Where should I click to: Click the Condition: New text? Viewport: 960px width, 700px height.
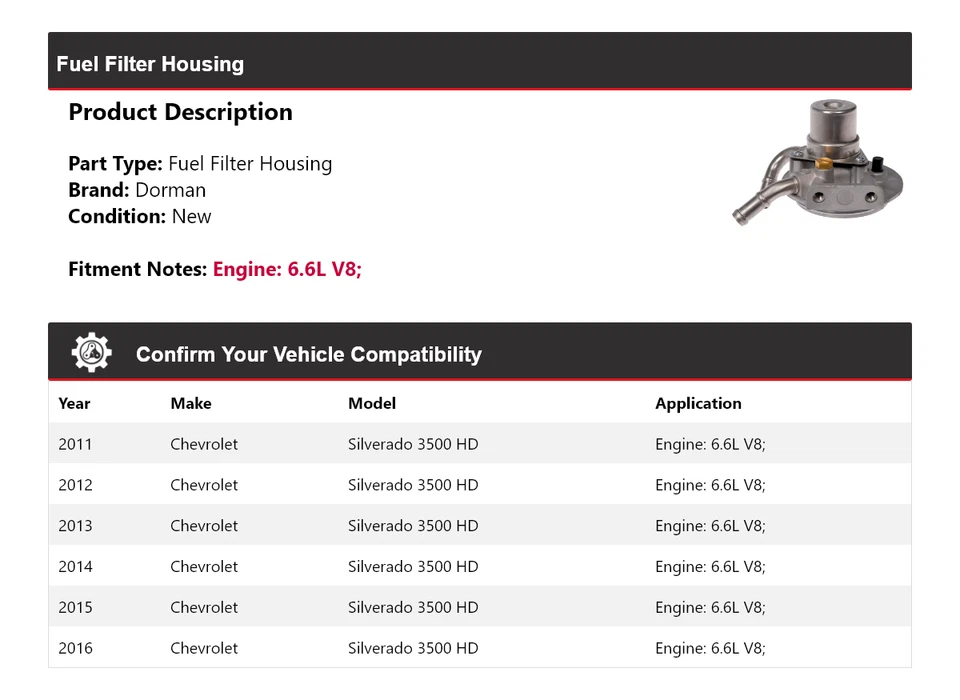pyautogui.click(x=140, y=216)
